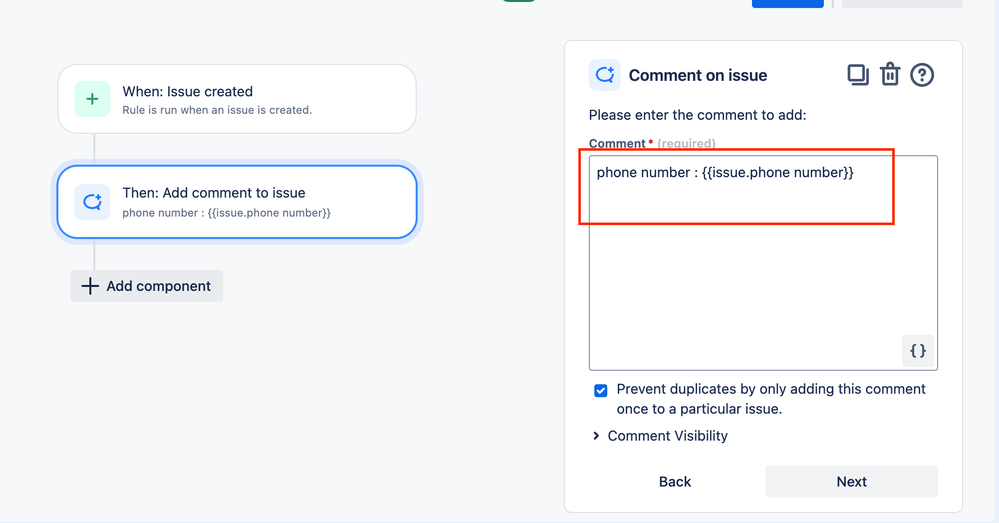This screenshot has height=523, width=999.
Task: Uncheck the Prevent duplicates checkbox
Action: coord(601,390)
